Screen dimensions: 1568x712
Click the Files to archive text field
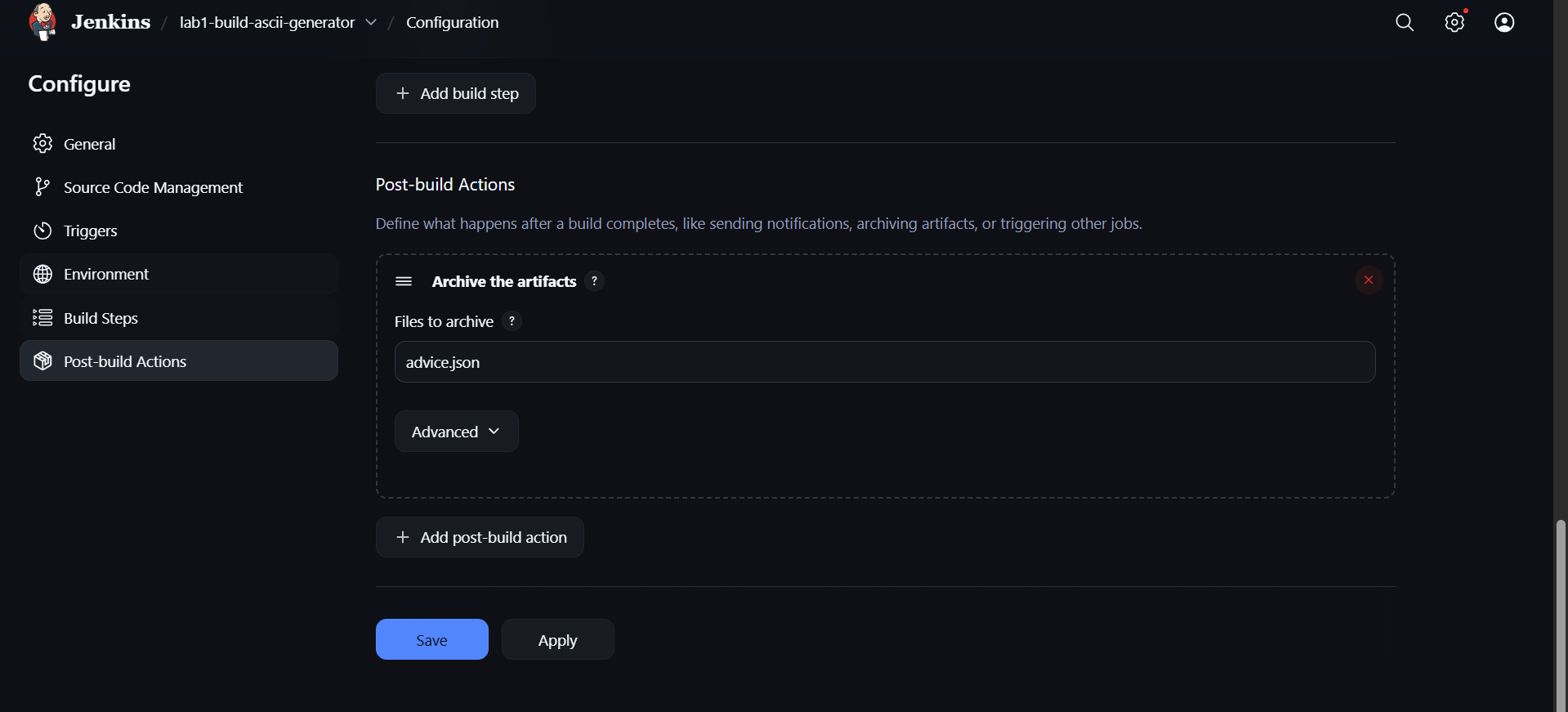tap(884, 362)
